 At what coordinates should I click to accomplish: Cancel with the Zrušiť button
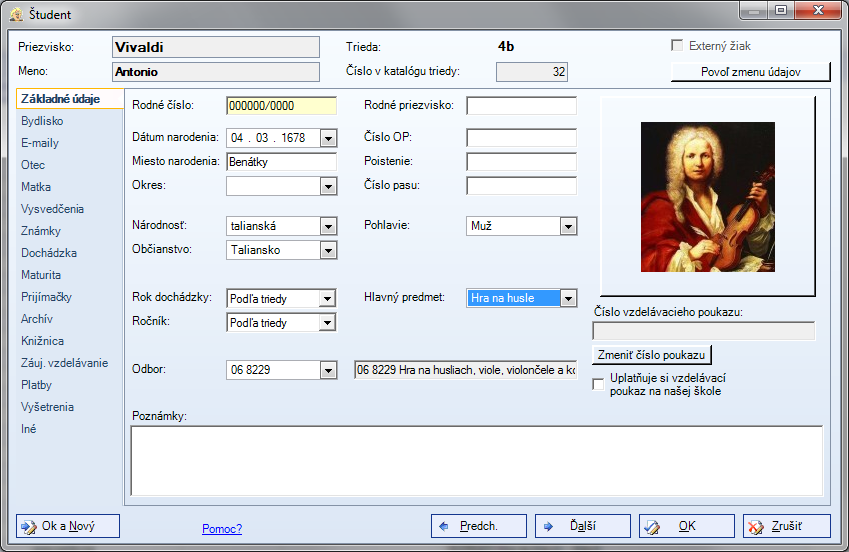[x=787, y=526]
